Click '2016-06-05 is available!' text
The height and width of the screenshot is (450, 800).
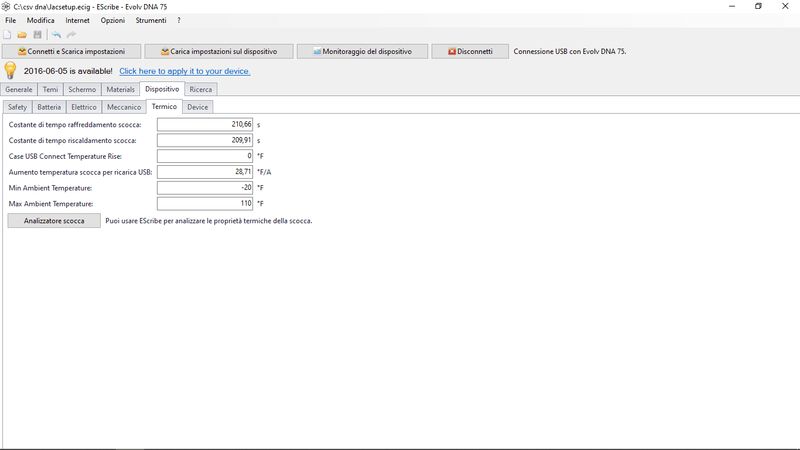pos(68,71)
